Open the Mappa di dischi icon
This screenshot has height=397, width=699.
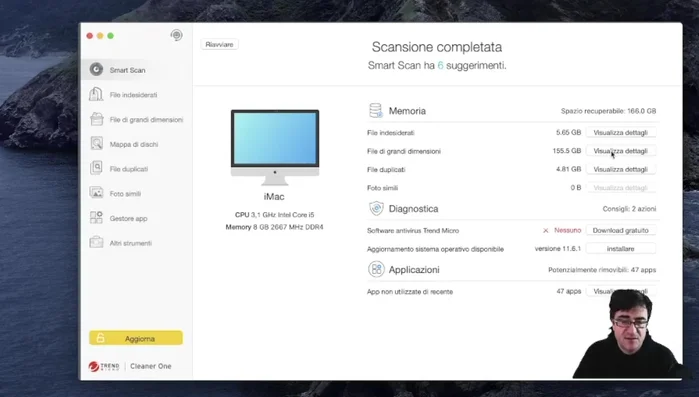pyautogui.click(x=96, y=143)
